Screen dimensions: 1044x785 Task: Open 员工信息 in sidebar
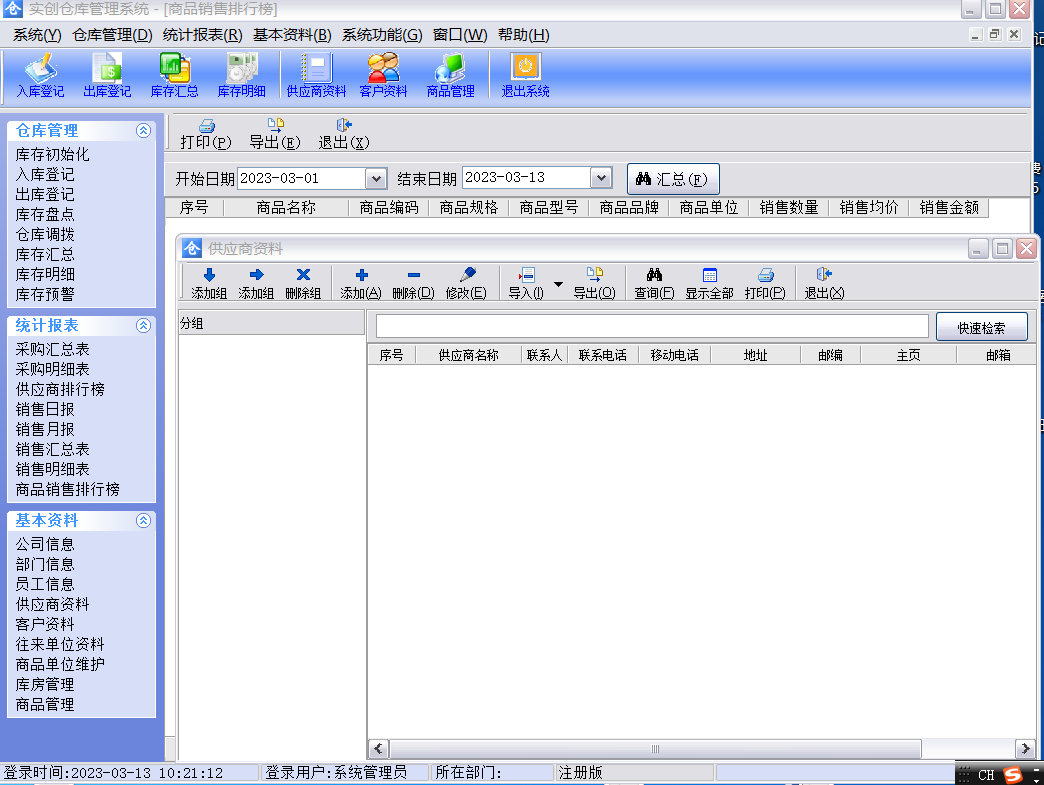pos(45,585)
